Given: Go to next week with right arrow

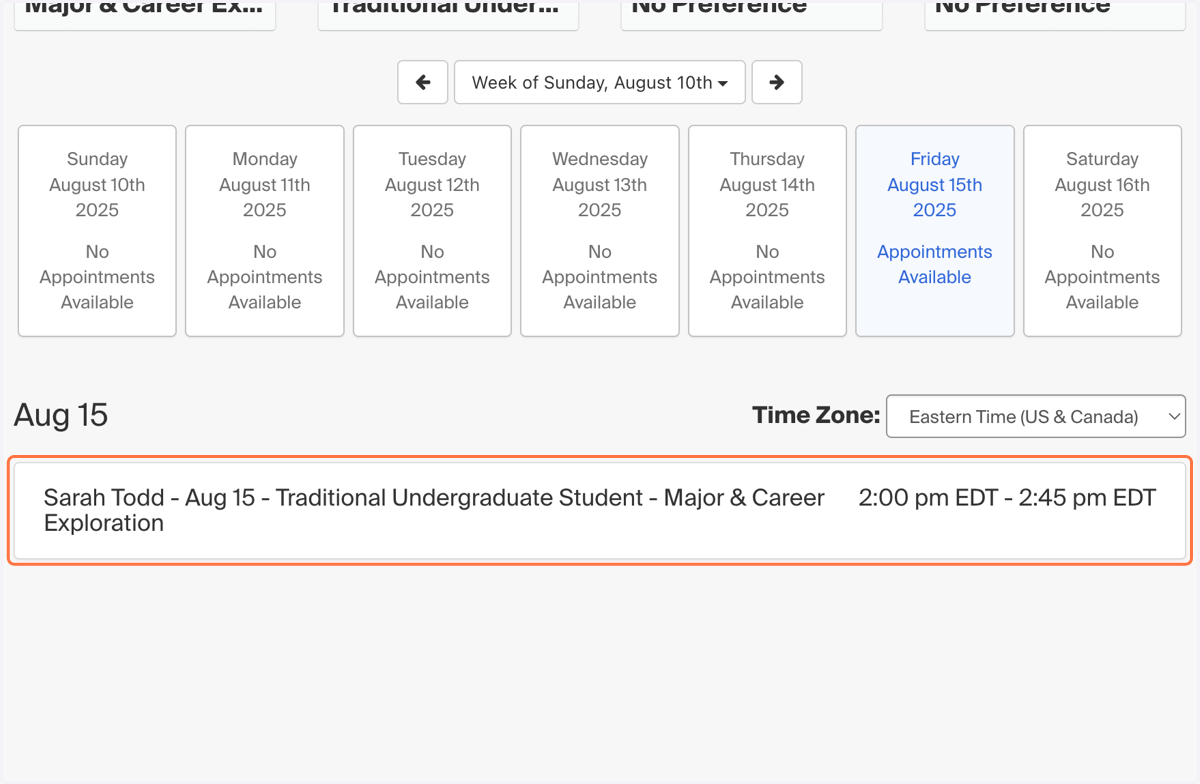Looking at the screenshot, I should click(x=777, y=82).
